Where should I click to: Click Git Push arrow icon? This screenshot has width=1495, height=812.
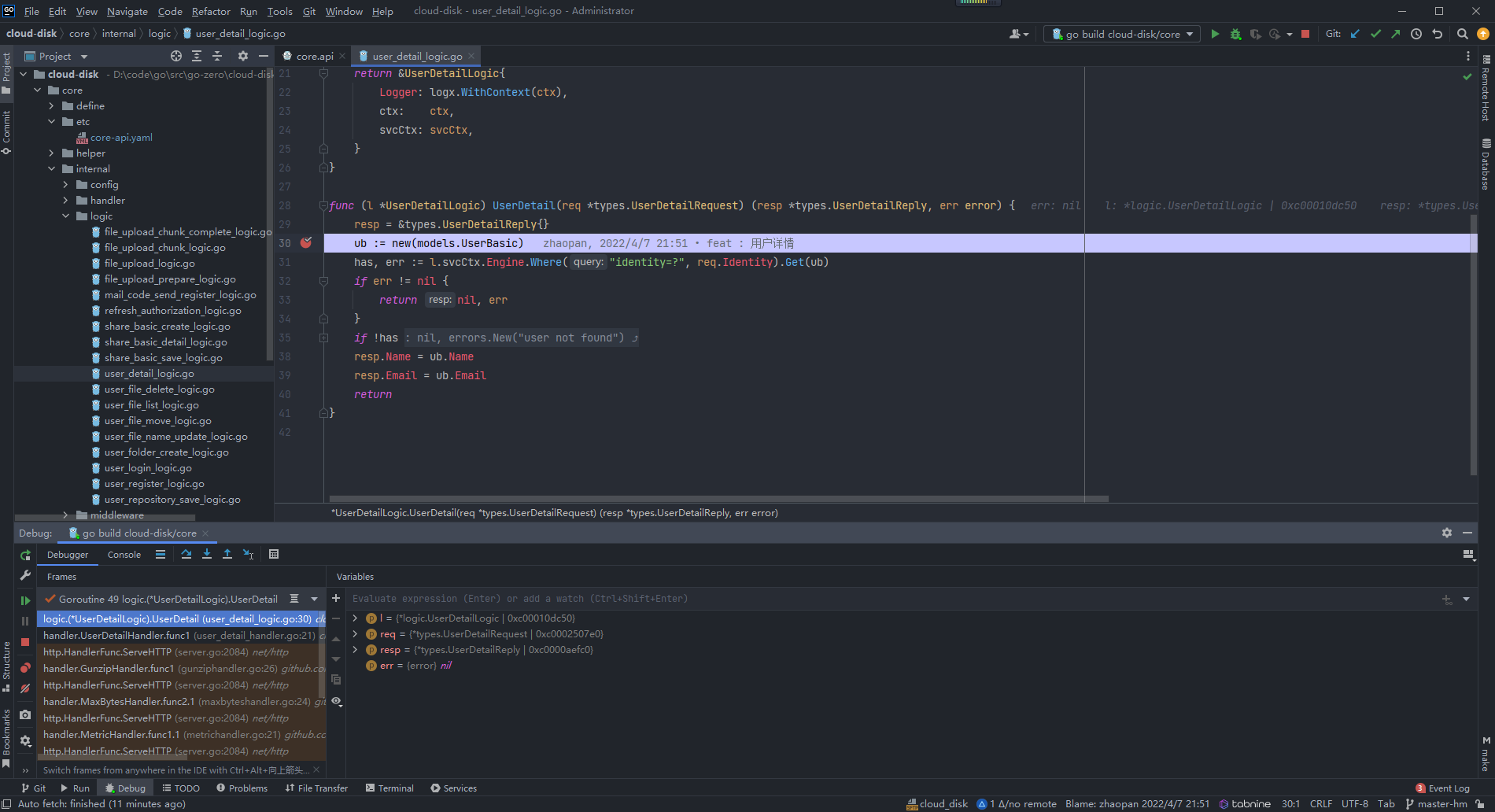pos(1395,34)
